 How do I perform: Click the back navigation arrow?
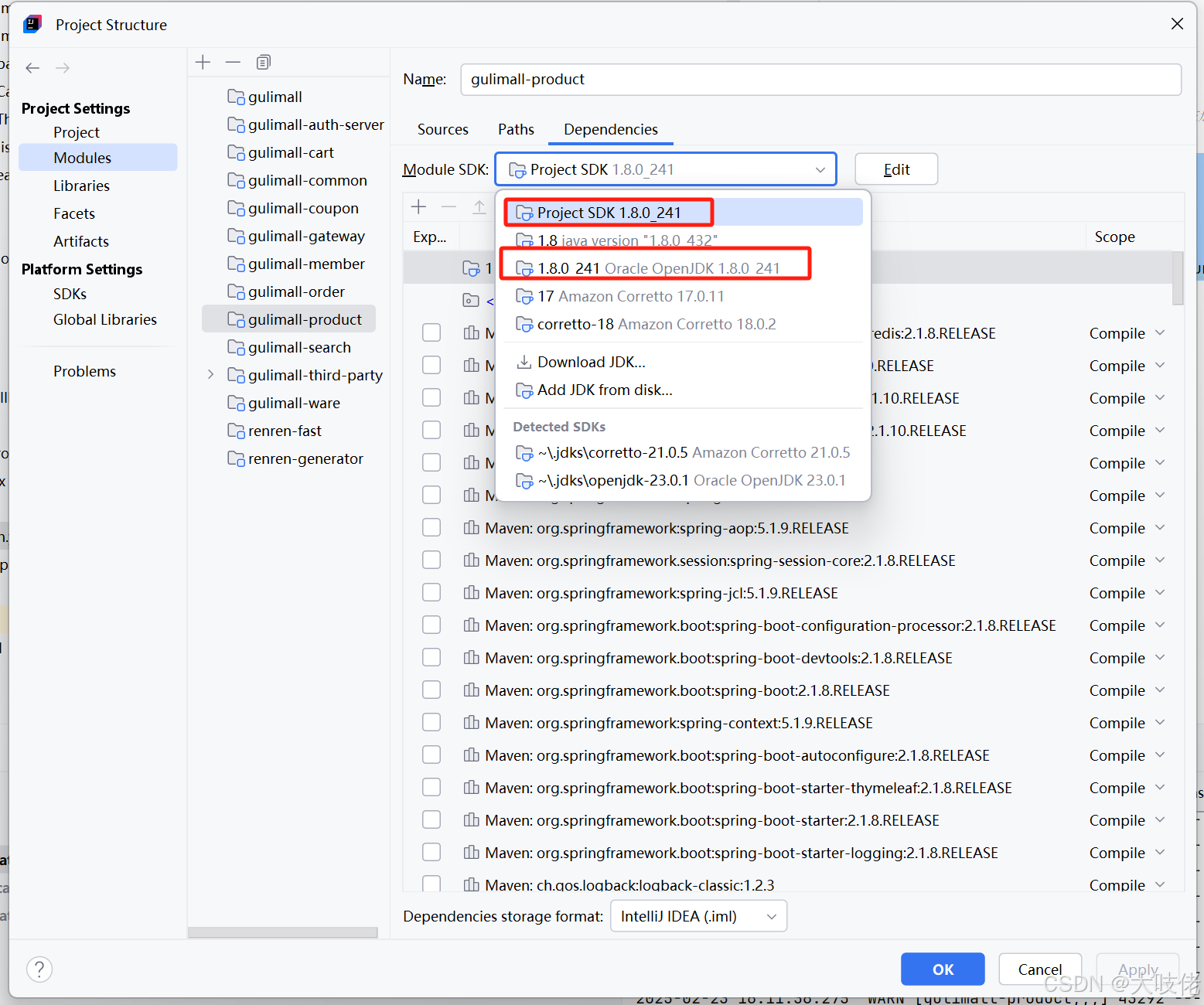[32, 68]
